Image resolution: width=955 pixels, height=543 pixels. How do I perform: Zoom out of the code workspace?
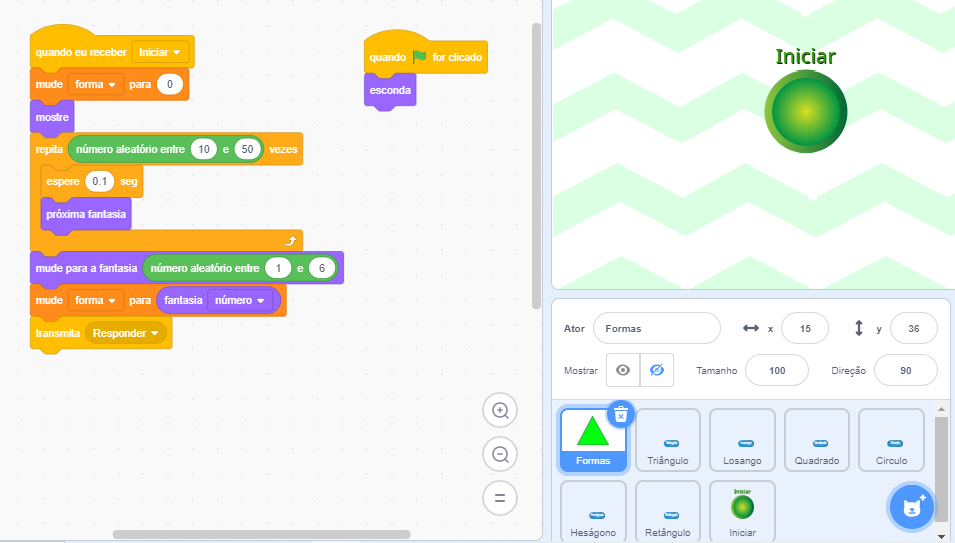(500, 454)
